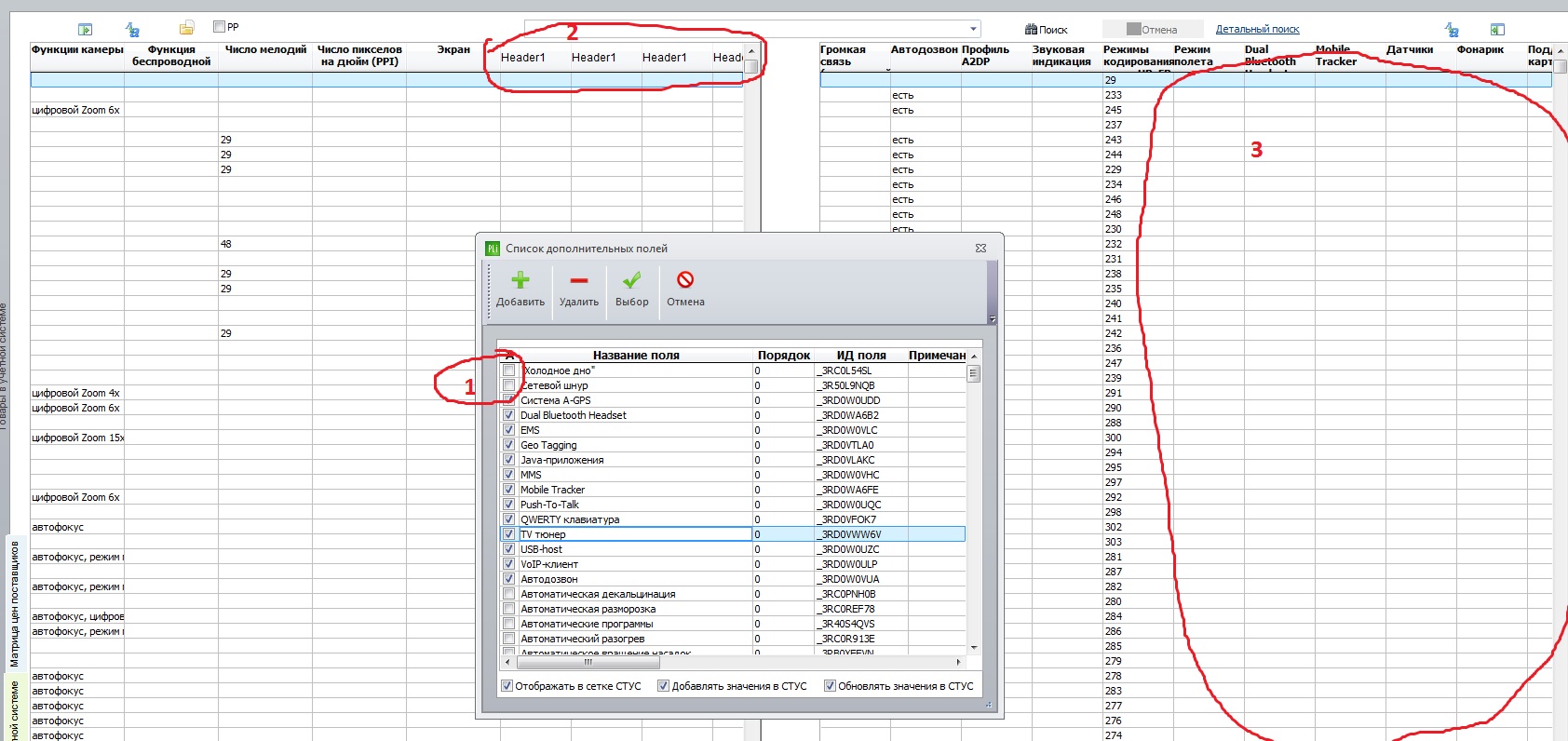The width and height of the screenshot is (1568, 741).
Task: Click right grid vertical scrollbar up arrow
Action: click(x=1561, y=50)
